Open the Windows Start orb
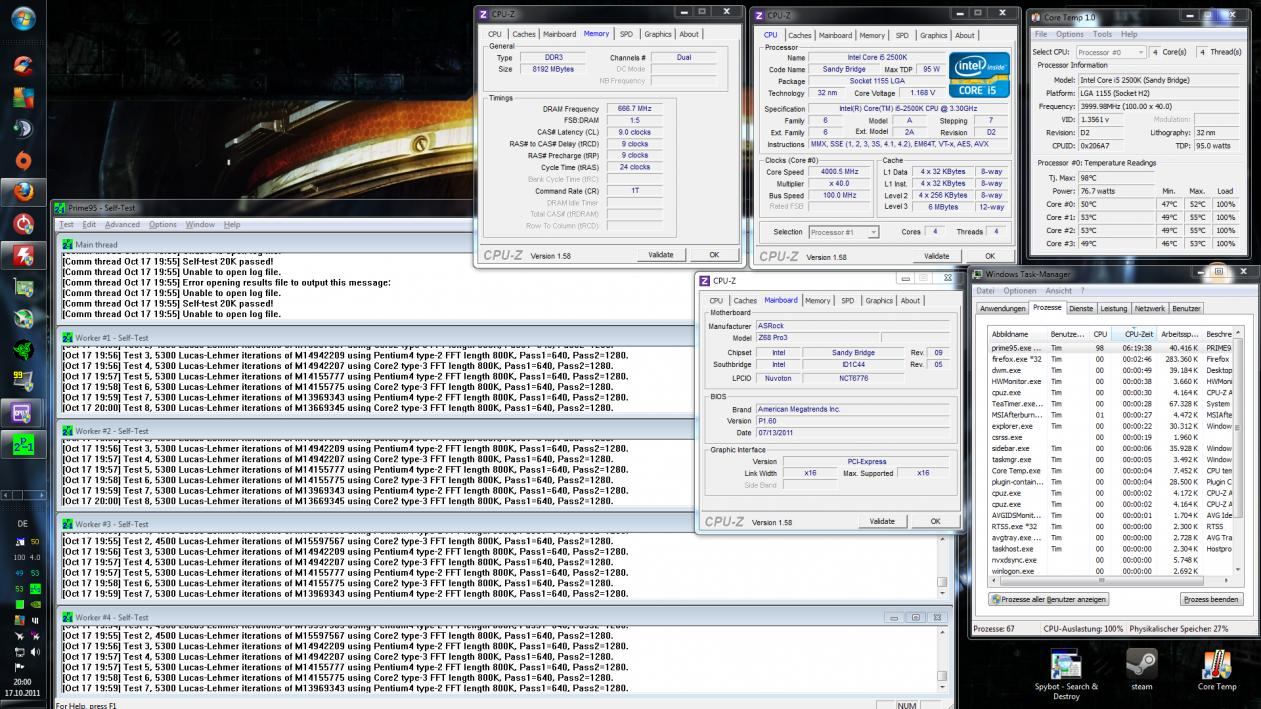 pyautogui.click(x=23, y=18)
